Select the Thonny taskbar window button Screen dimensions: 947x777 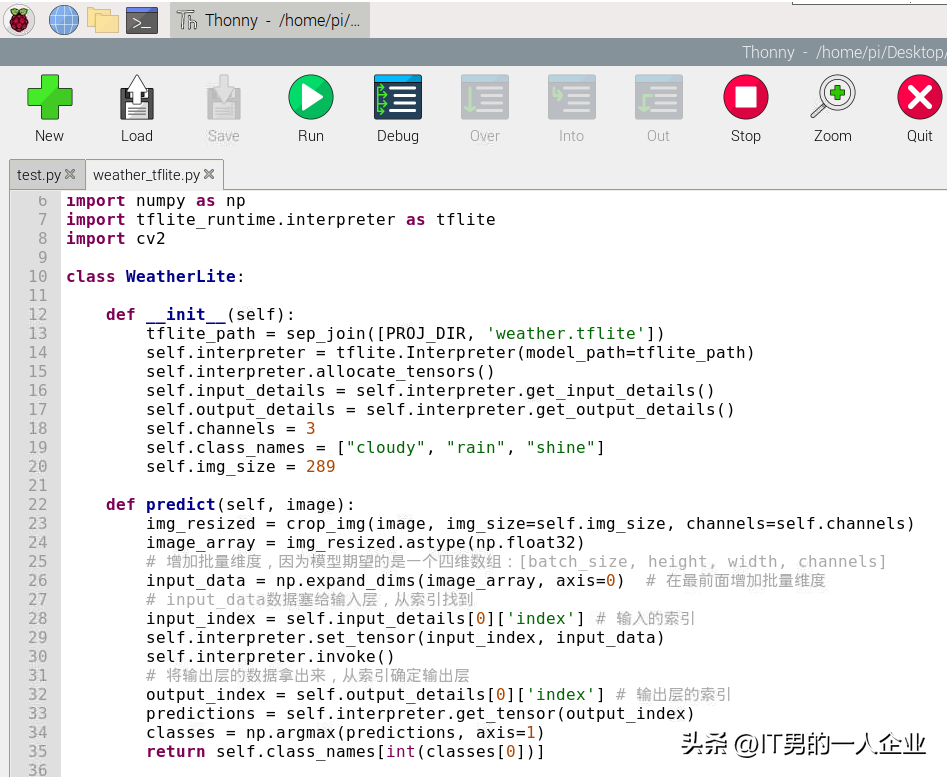[269, 20]
